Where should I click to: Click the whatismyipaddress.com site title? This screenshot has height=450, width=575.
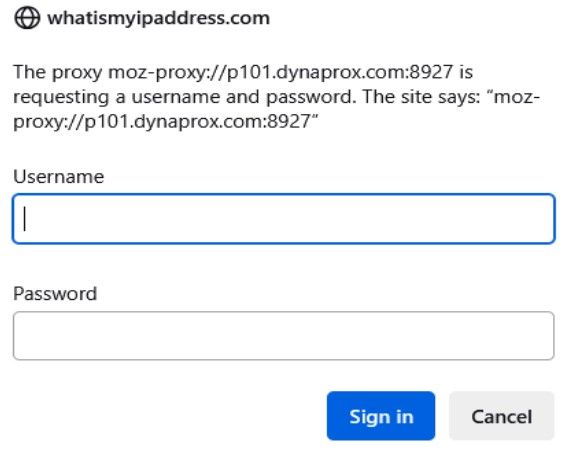(x=158, y=18)
